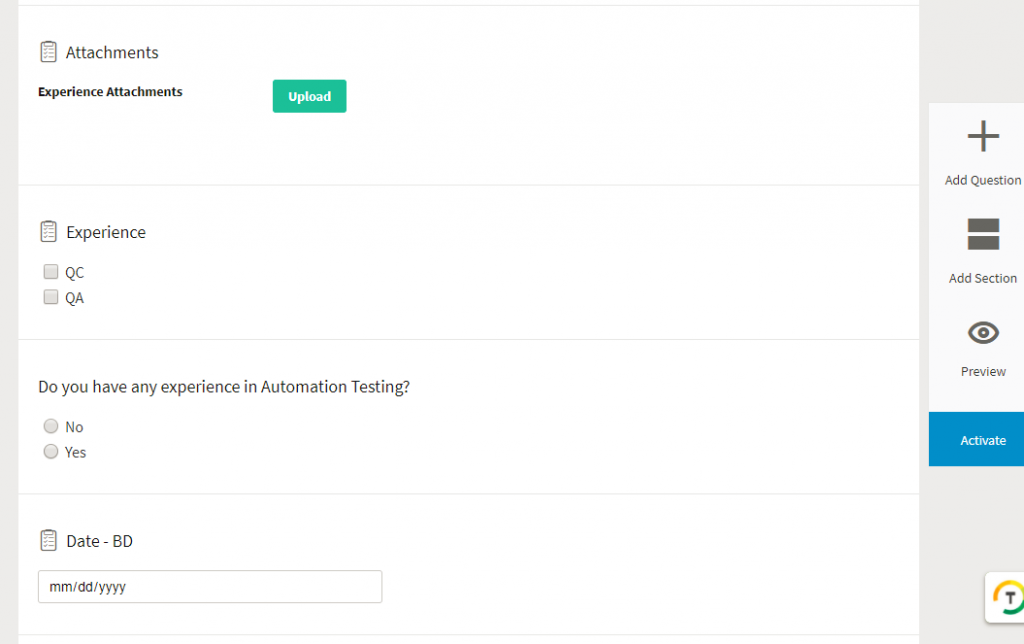Select the Yes radio button
The image size is (1024, 644).
pos(50,451)
